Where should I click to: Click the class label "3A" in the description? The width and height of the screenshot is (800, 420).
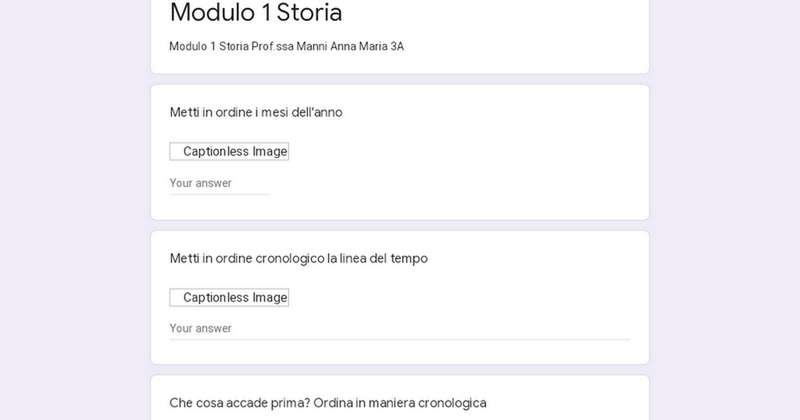[397, 46]
